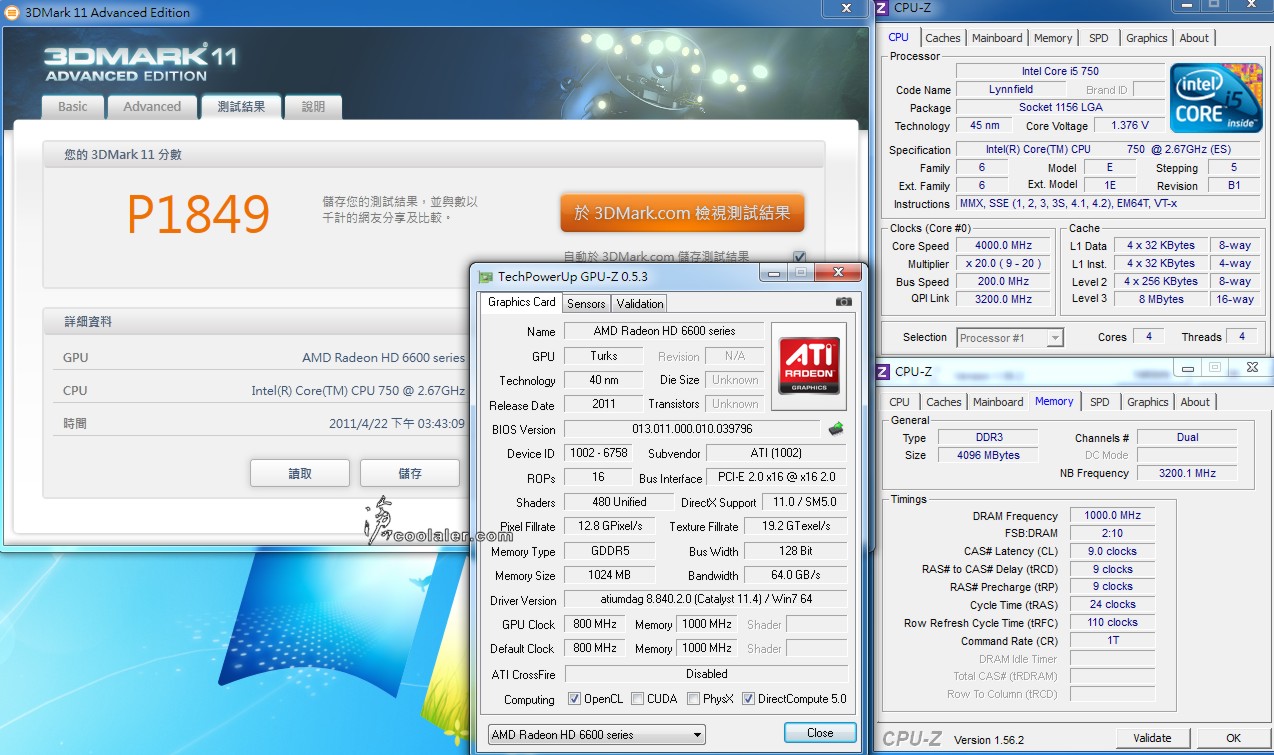The image size is (1274, 755).
Task: Click the Intel Core i5 750 name field
Action: click(x=1060, y=72)
